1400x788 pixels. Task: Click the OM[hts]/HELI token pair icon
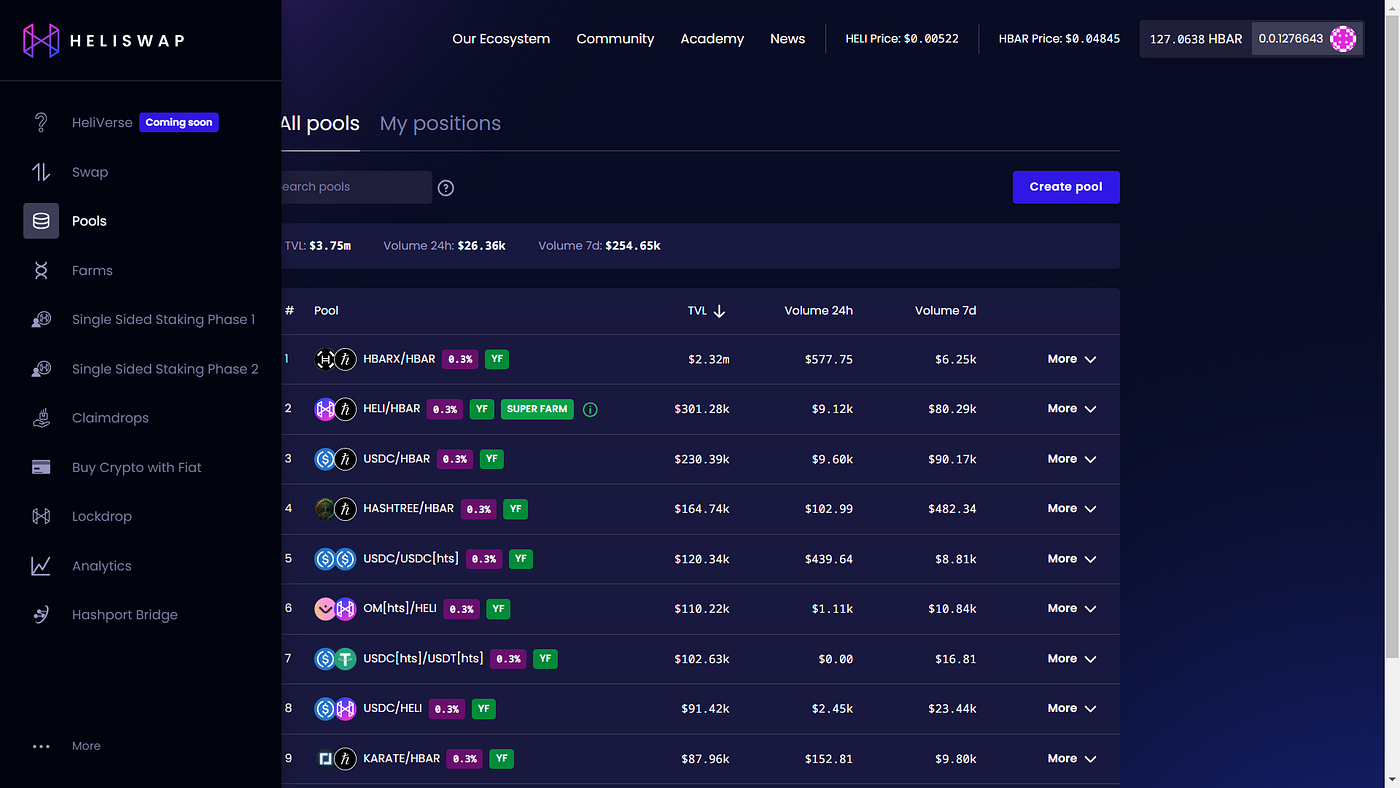[x=335, y=608]
